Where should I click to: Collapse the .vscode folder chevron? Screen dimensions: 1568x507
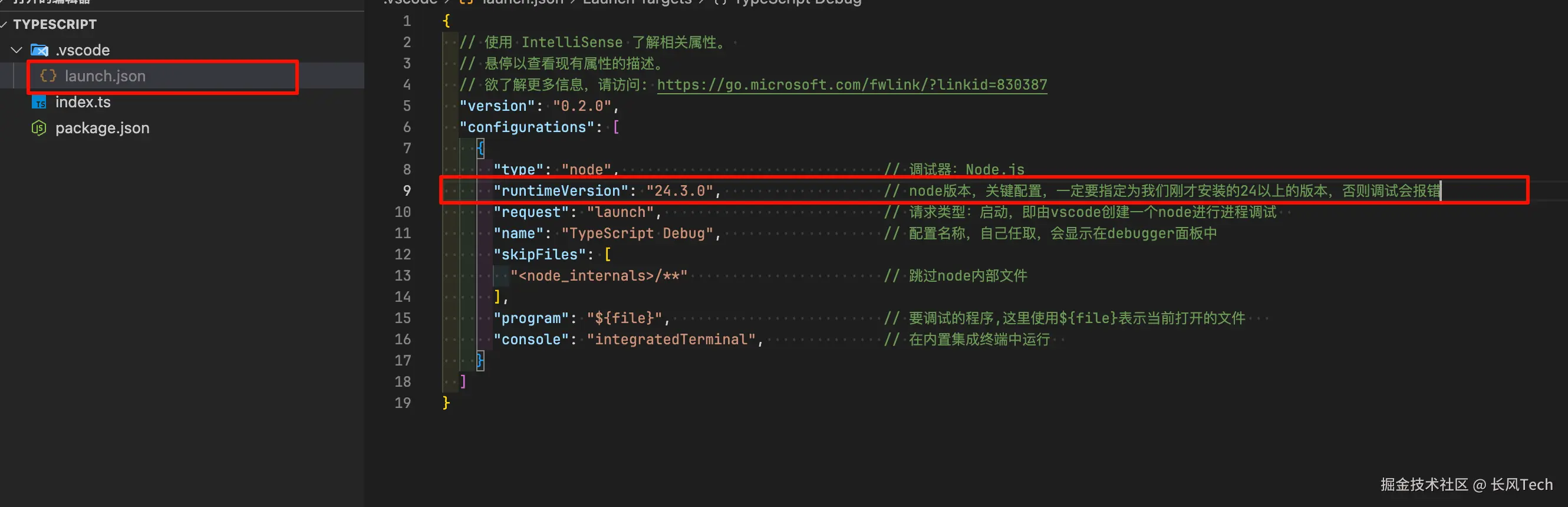coord(17,50)
